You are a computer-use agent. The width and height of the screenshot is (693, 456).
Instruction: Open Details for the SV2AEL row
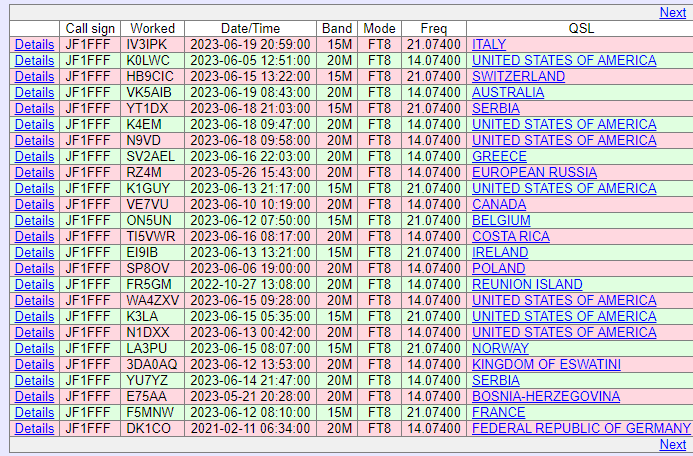point(34,156)
